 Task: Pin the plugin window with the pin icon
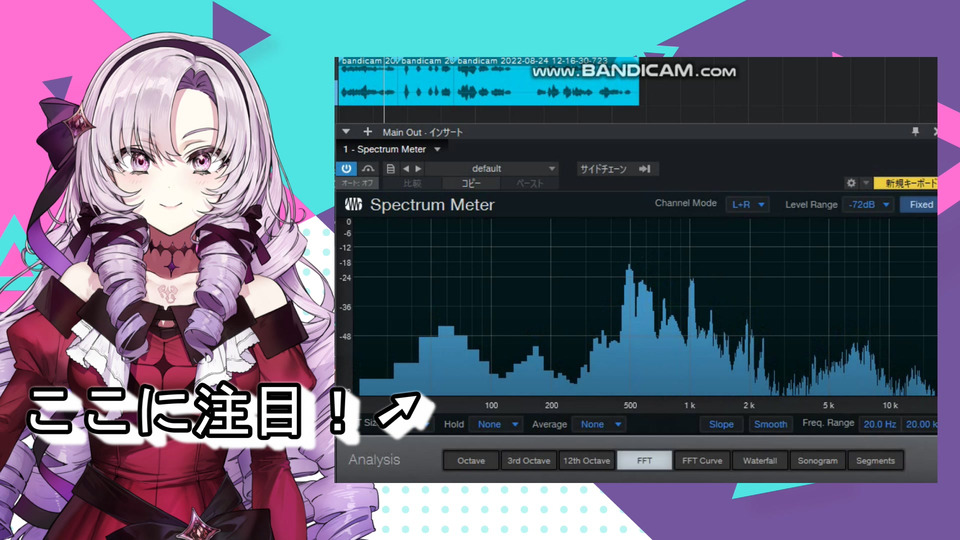pos(915,131)
